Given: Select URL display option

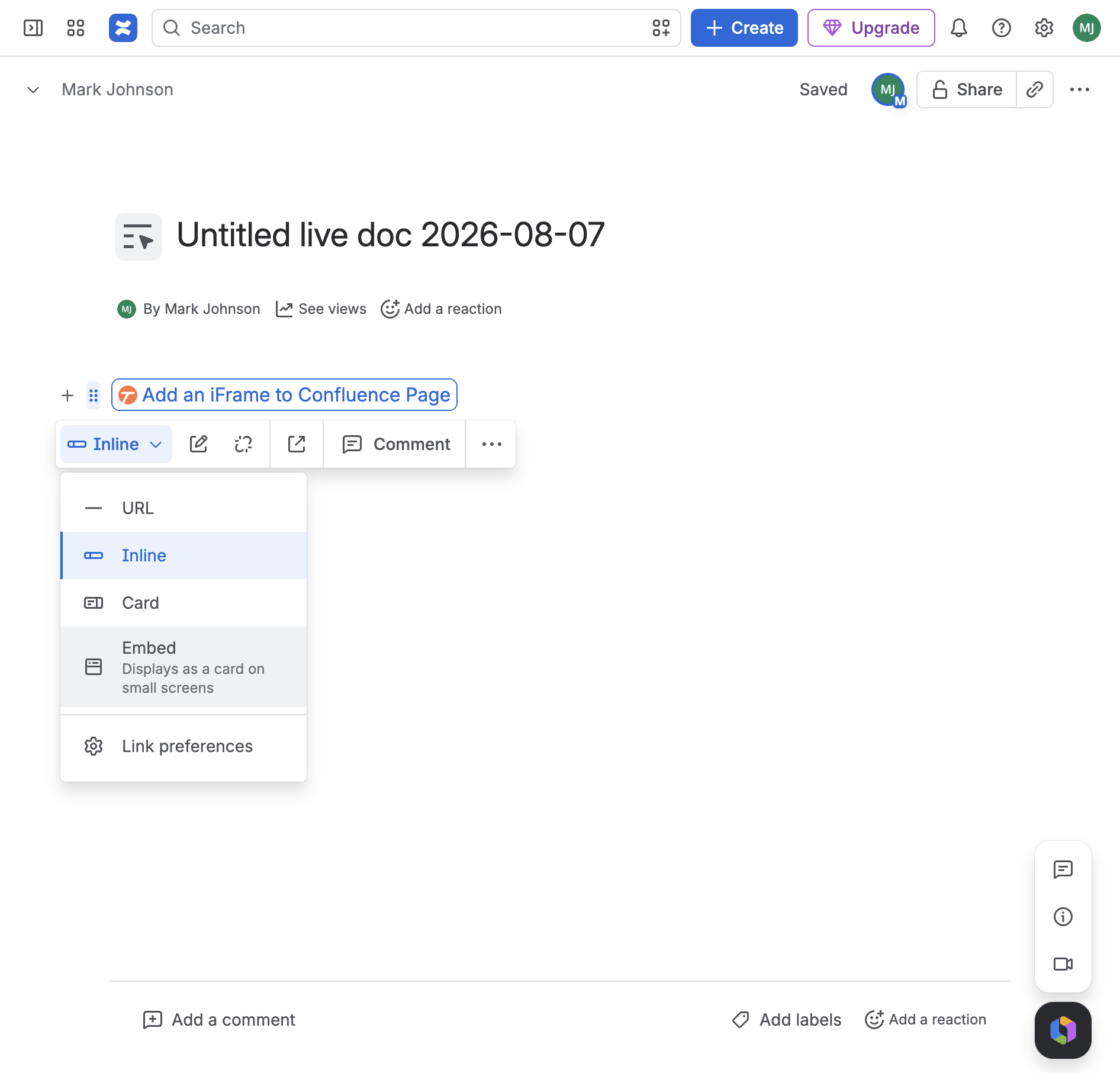Looking at the screenshot, I should (x=184, y=508).
